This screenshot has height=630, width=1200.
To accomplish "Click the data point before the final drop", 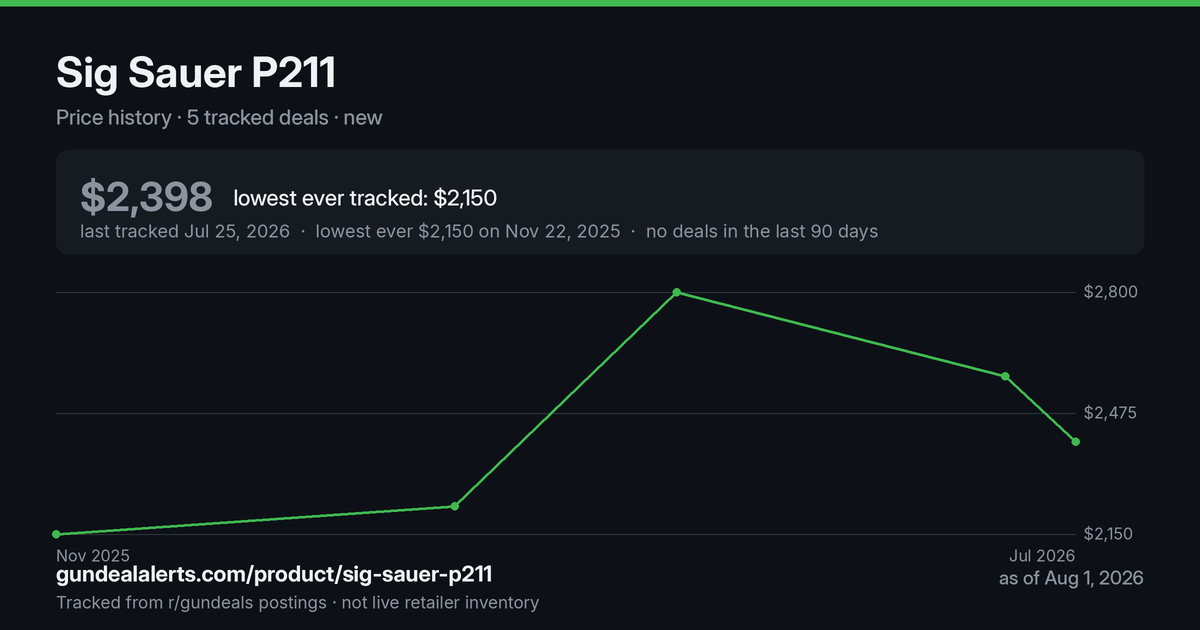I will tap(1005, 376).
